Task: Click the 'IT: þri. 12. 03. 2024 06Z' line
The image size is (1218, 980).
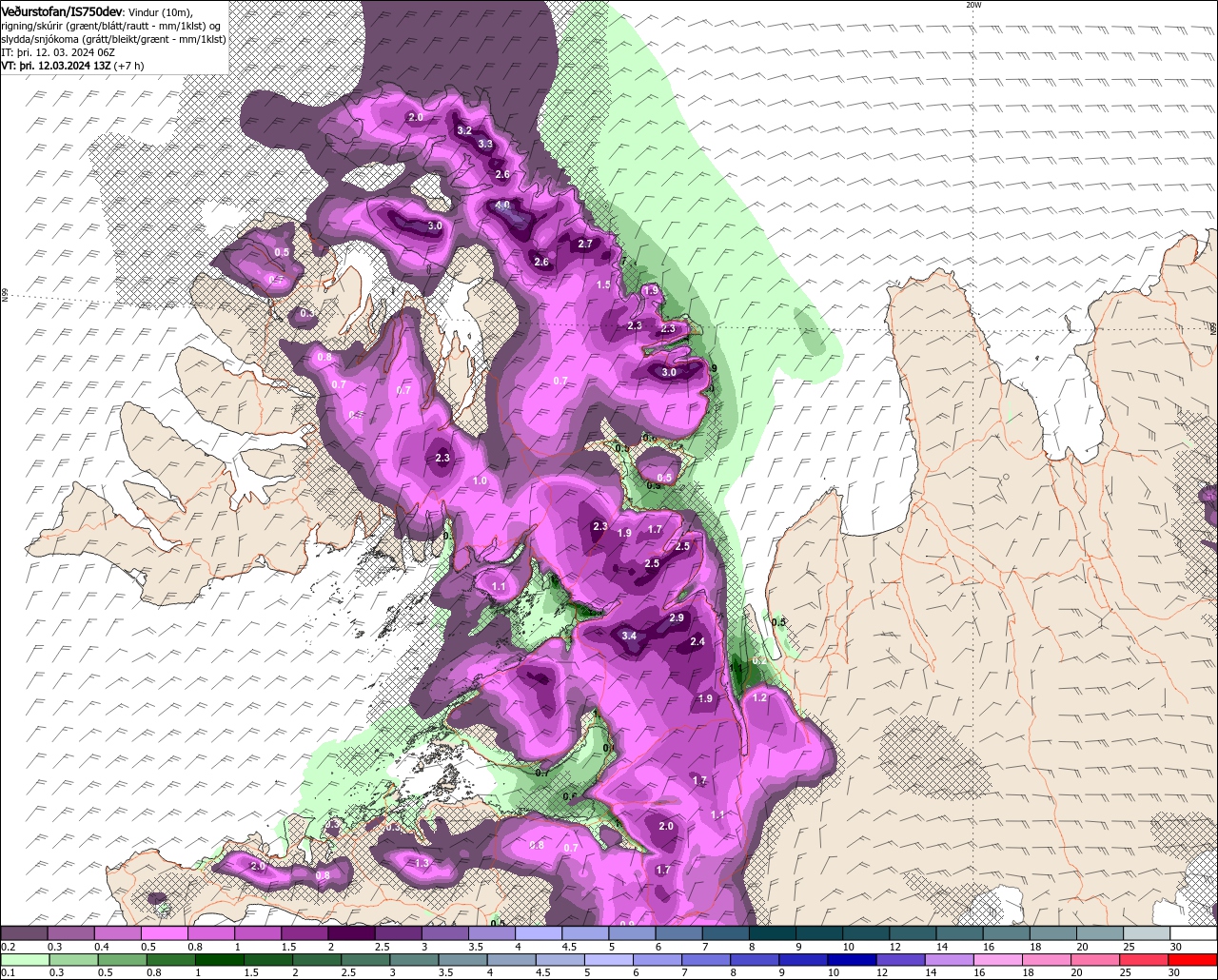Action: (56, 52)
